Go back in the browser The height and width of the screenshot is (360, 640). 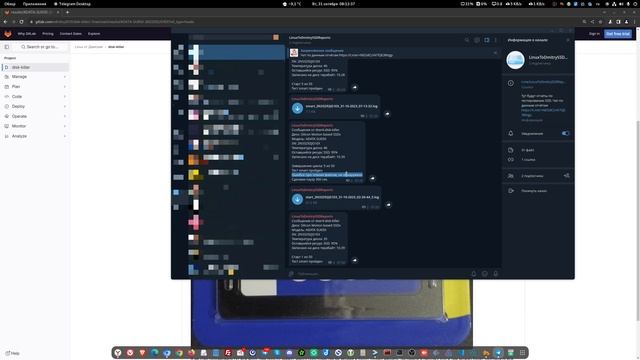pos(5,22)
